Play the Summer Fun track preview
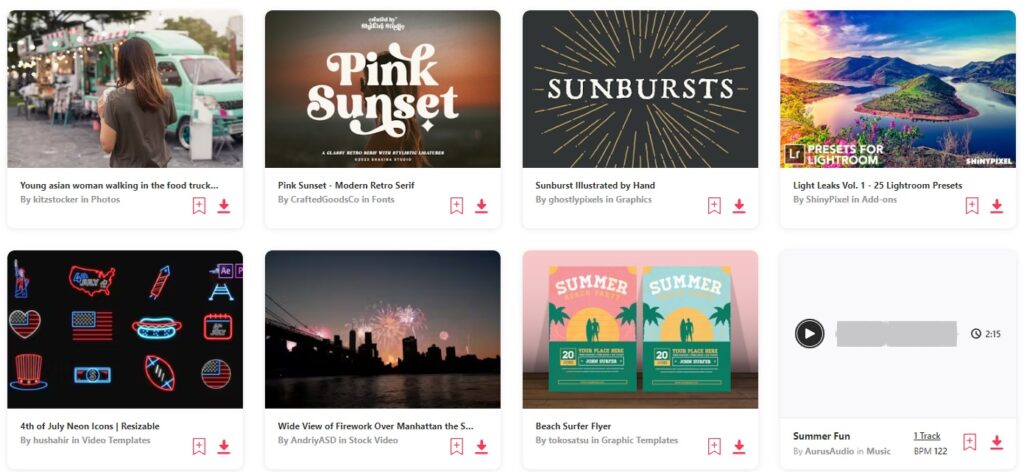 tap(809, 334)
